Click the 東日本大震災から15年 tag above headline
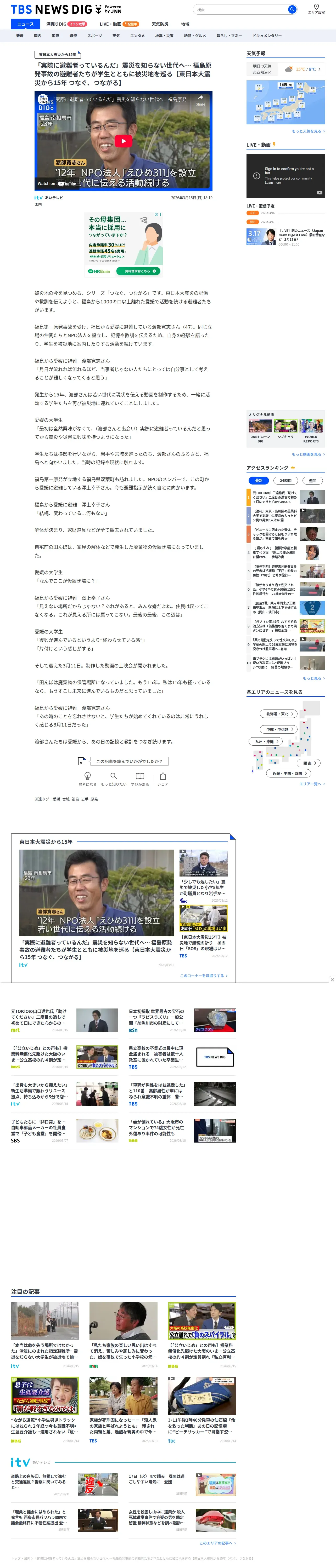Screen dimensions: 336x1568 (x=58, y=55)
